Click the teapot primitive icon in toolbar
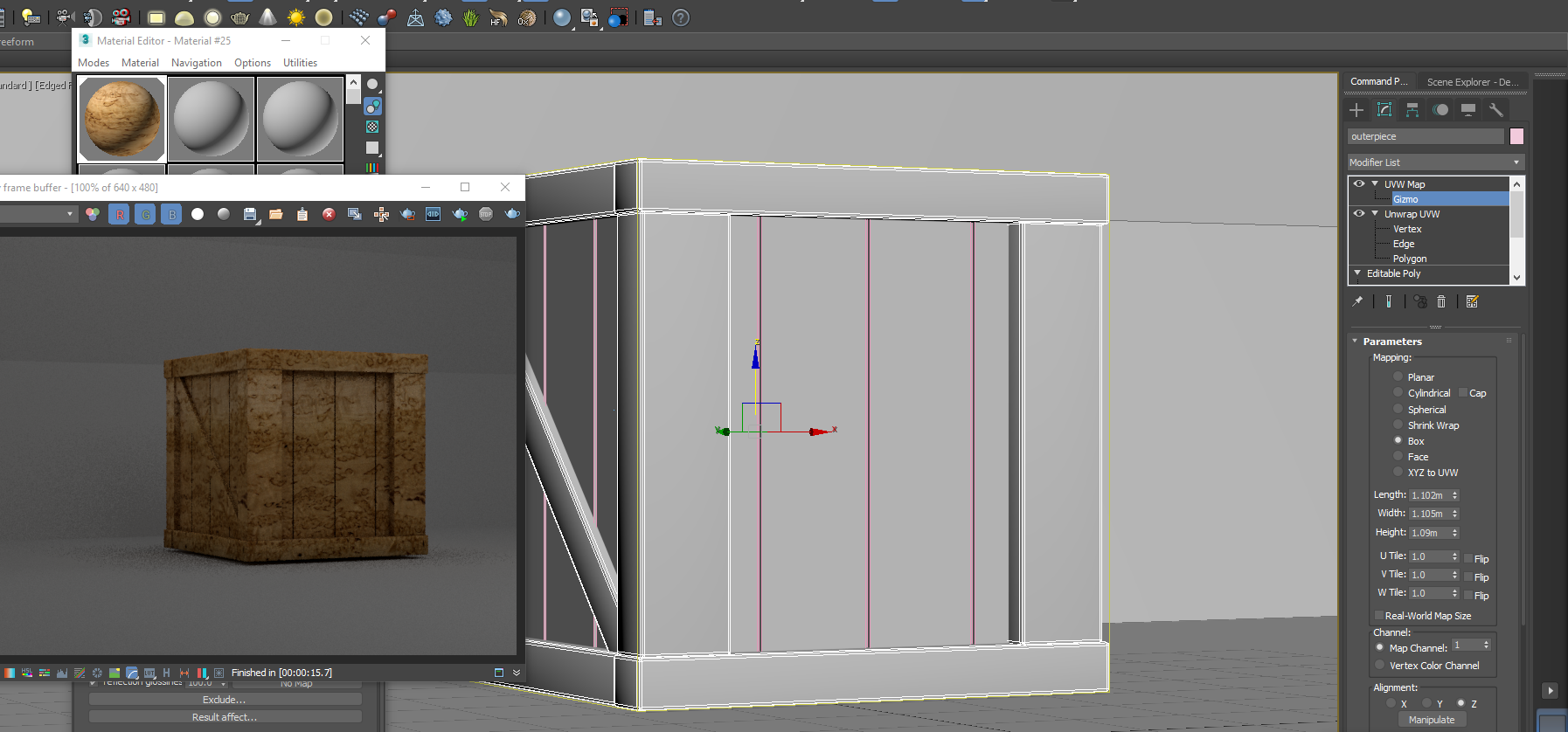This screenshot has width=1568, height=732. tap(239, 17)
